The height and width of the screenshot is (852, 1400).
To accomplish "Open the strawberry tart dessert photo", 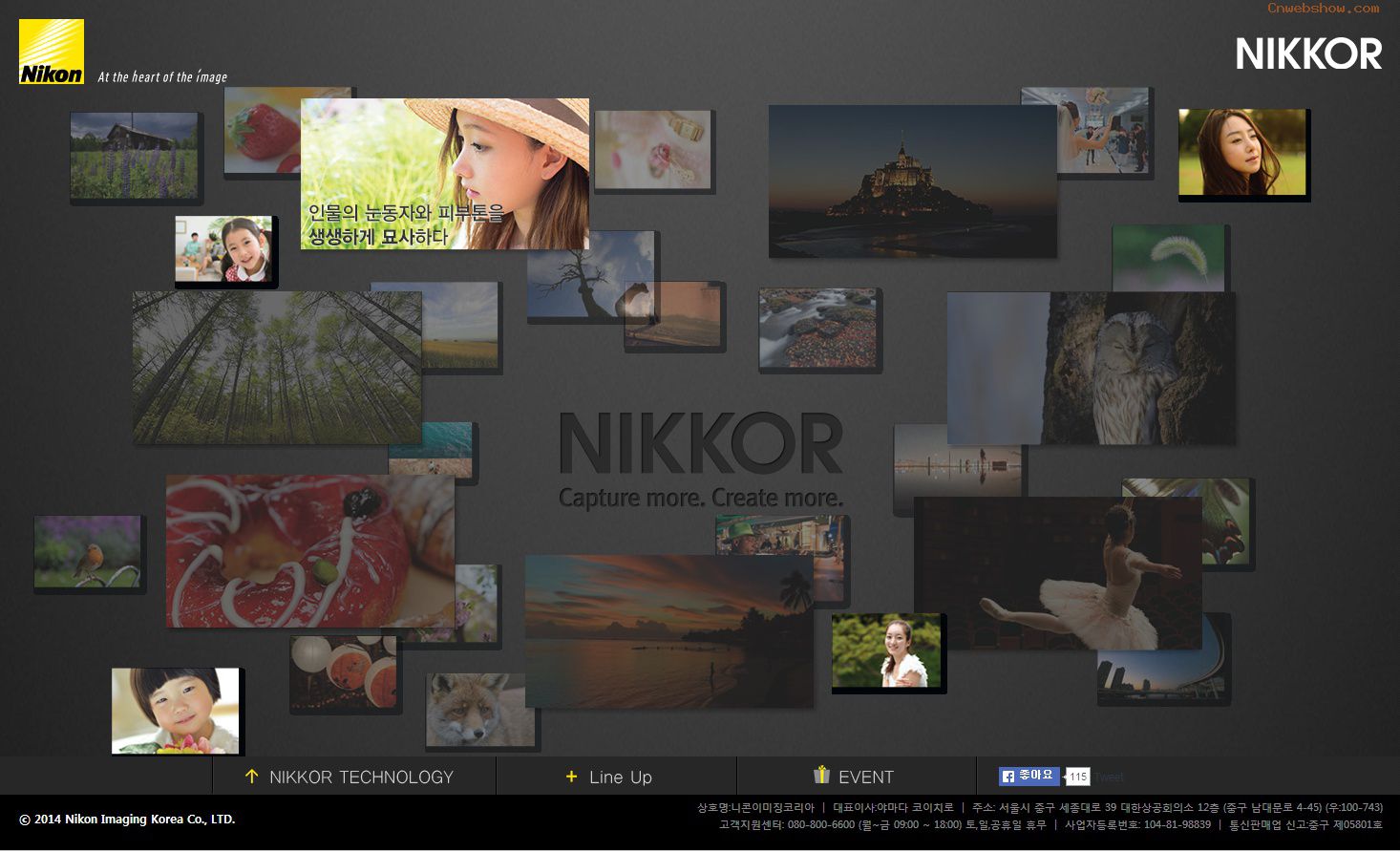I will click(x=310, y=551).
